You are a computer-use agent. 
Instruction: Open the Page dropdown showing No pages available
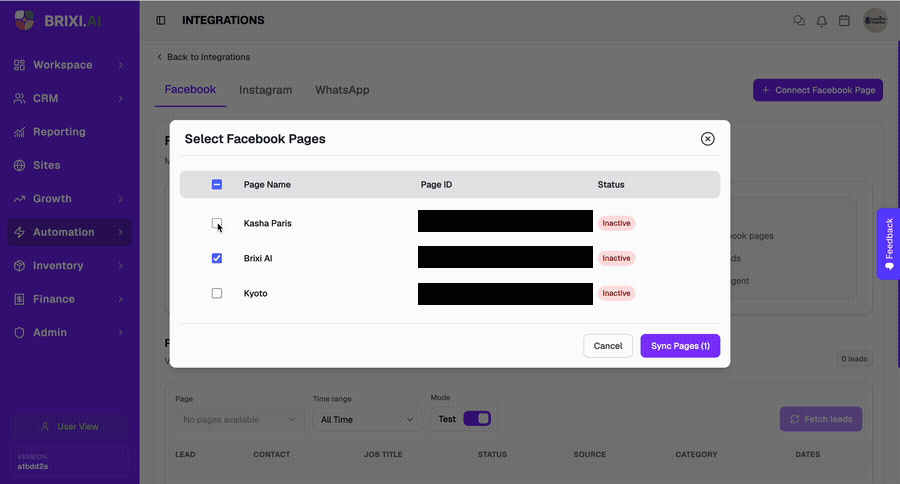(239, 420)
